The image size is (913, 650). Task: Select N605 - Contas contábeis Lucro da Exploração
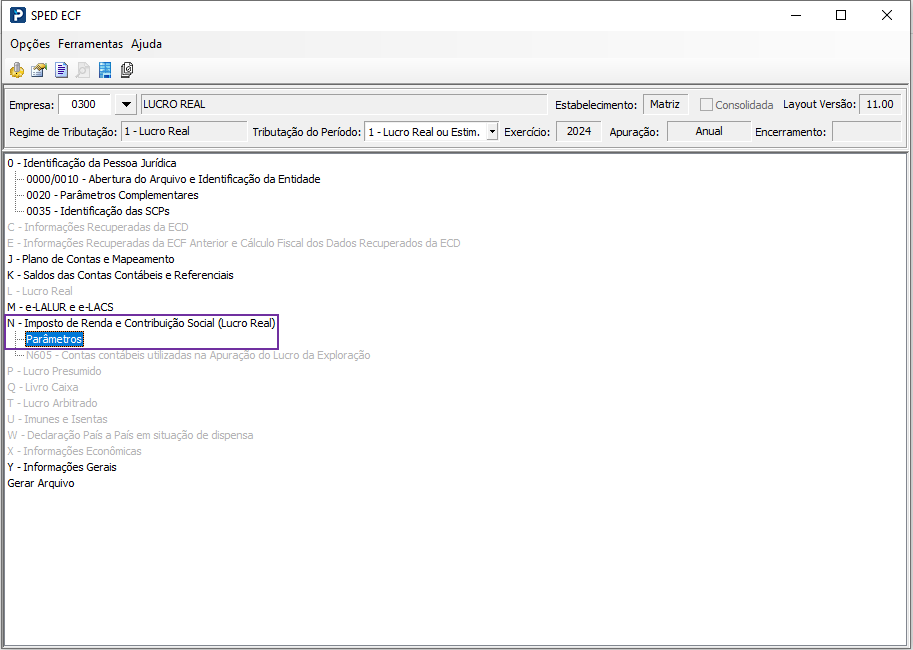pyautogui.click(x=198, y=355)
